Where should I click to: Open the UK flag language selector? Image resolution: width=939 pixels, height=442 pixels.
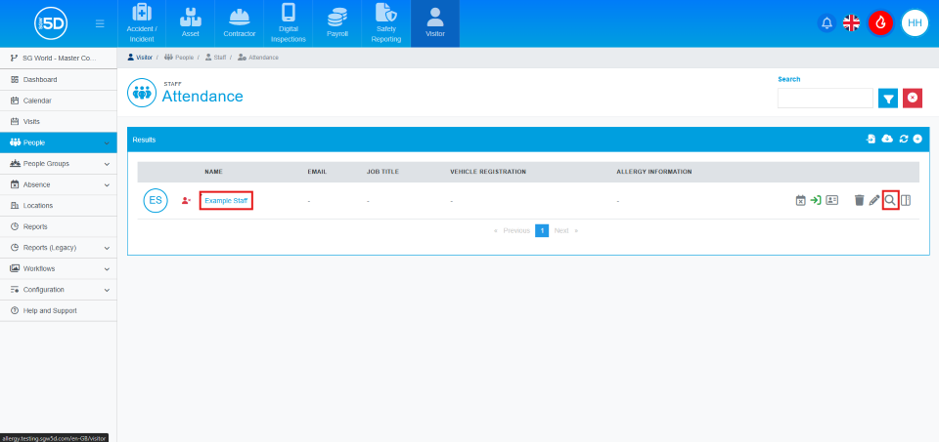click(851, 23)
